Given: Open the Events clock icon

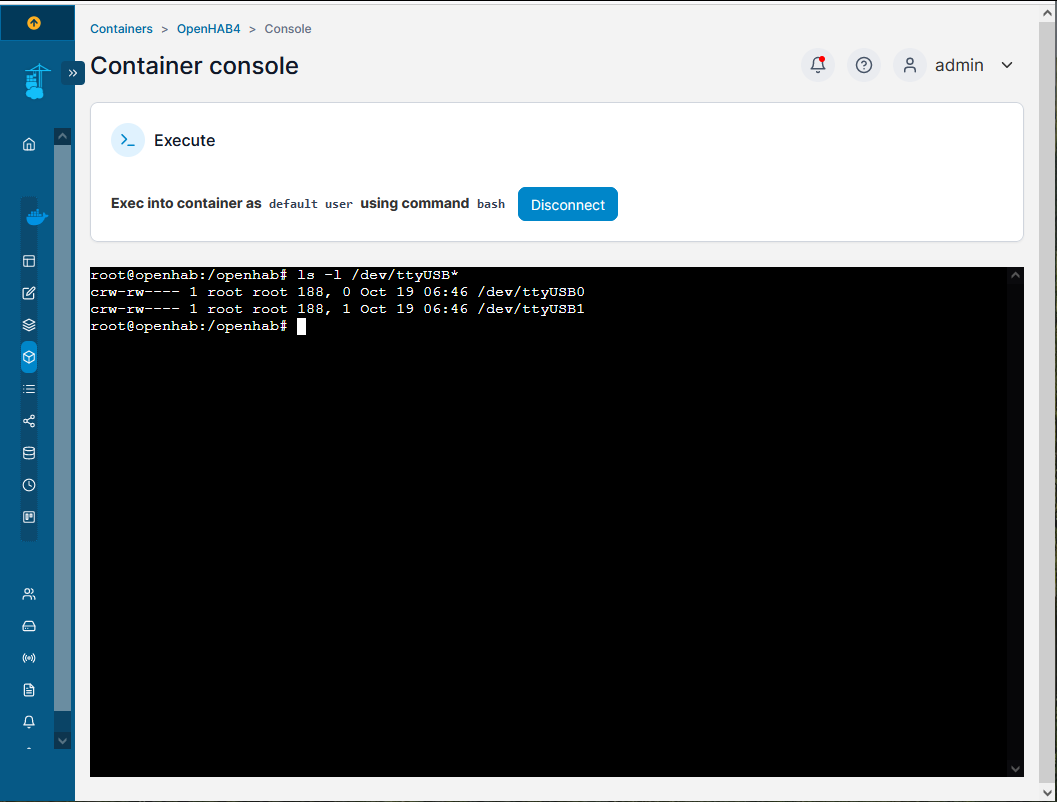Looking at the screenshot, I should point(29,485).
